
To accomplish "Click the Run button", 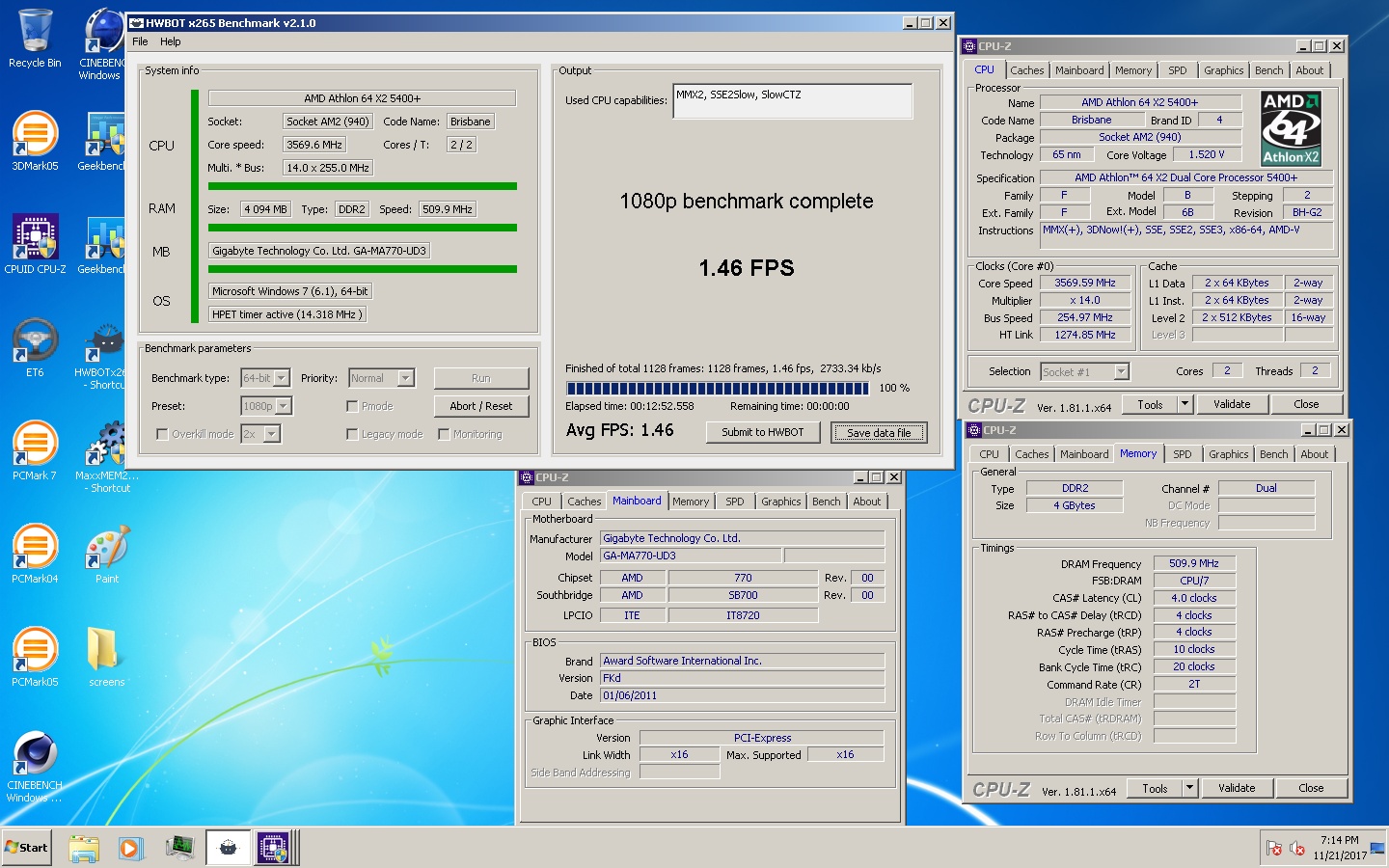I will tap(481, 378).
